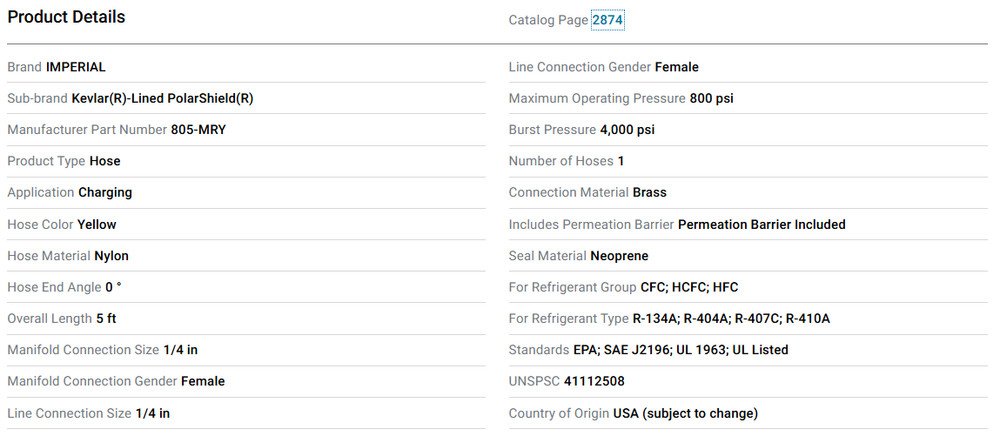Select manufacturer part number 805-MRY
The width and height of the screenshot is (1000, 436).
point(198,130)
